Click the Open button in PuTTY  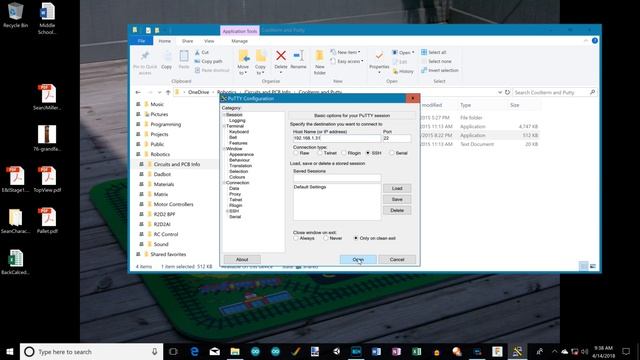pyautogui.click(x=358, y=259)
